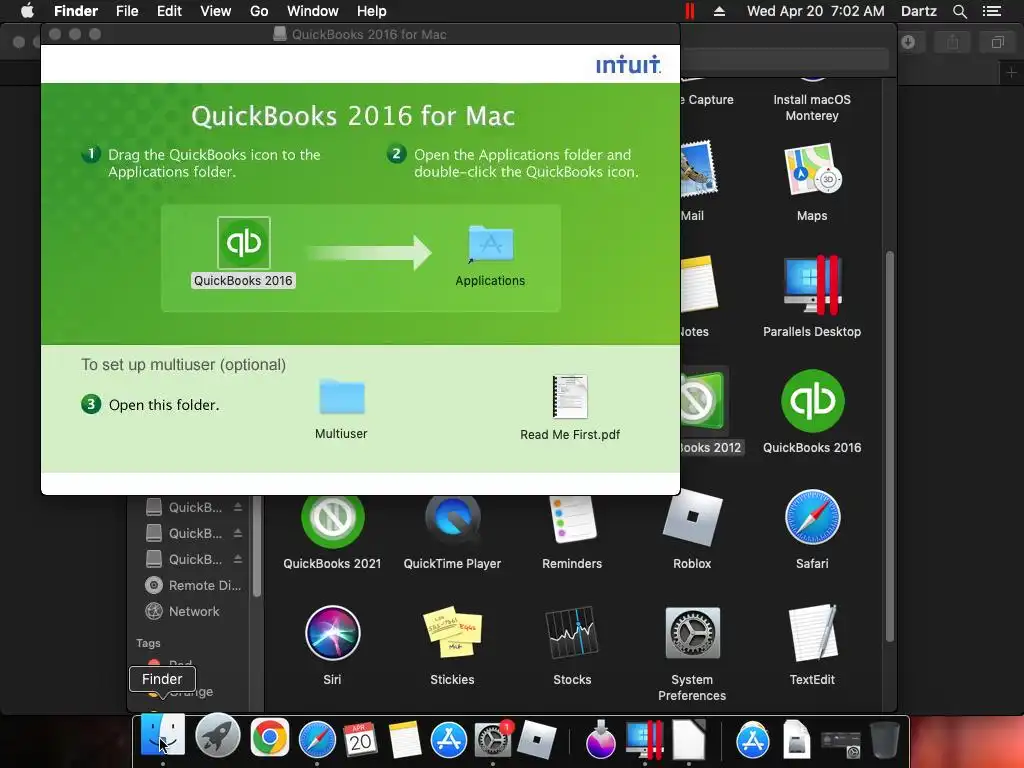Select QuickTime Player in the Applications window
1024x768 pixels.
tap(453, 519)
